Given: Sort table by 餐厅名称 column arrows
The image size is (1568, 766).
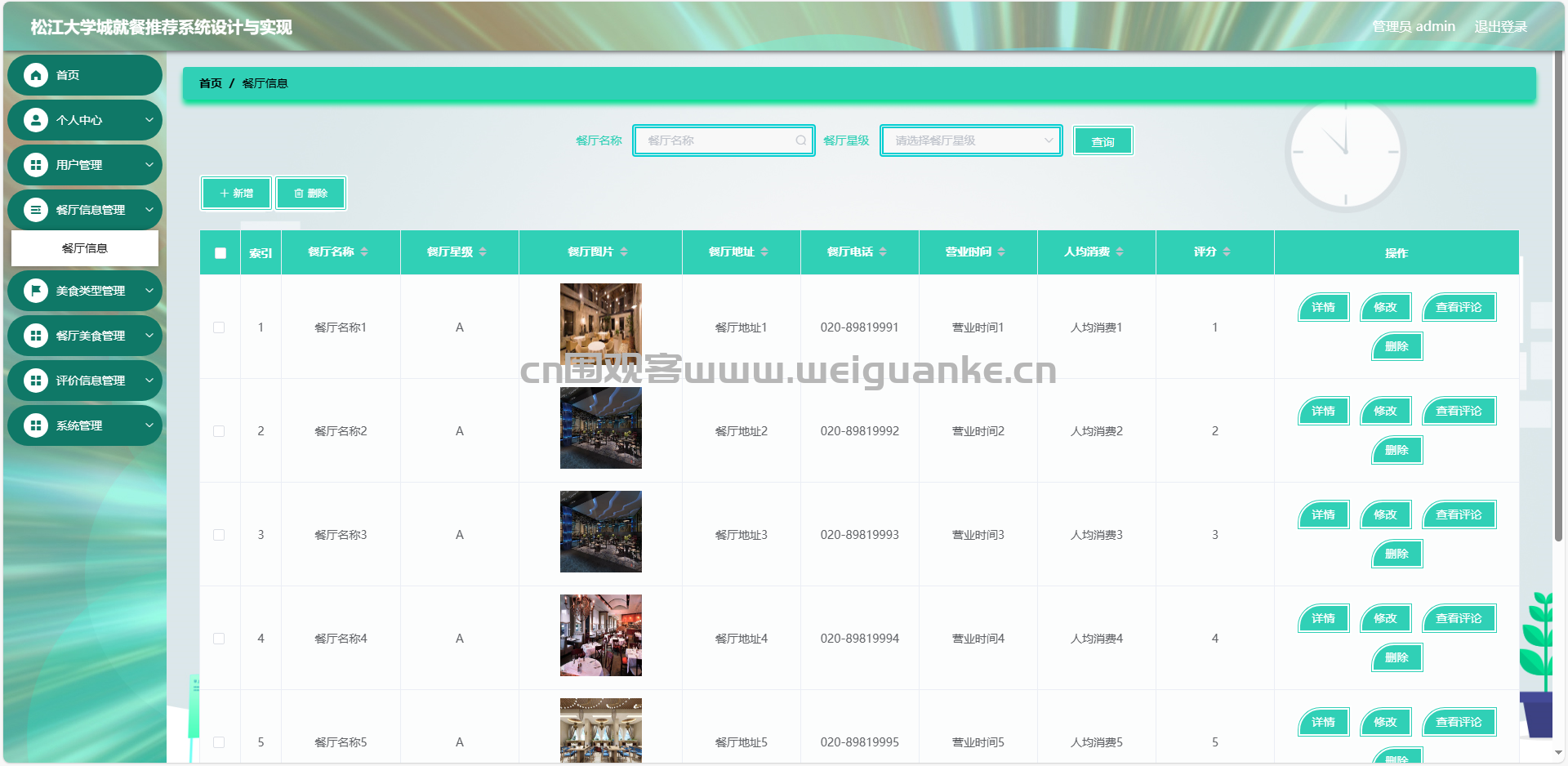Looking at the screenshot, I should (364, 252).
